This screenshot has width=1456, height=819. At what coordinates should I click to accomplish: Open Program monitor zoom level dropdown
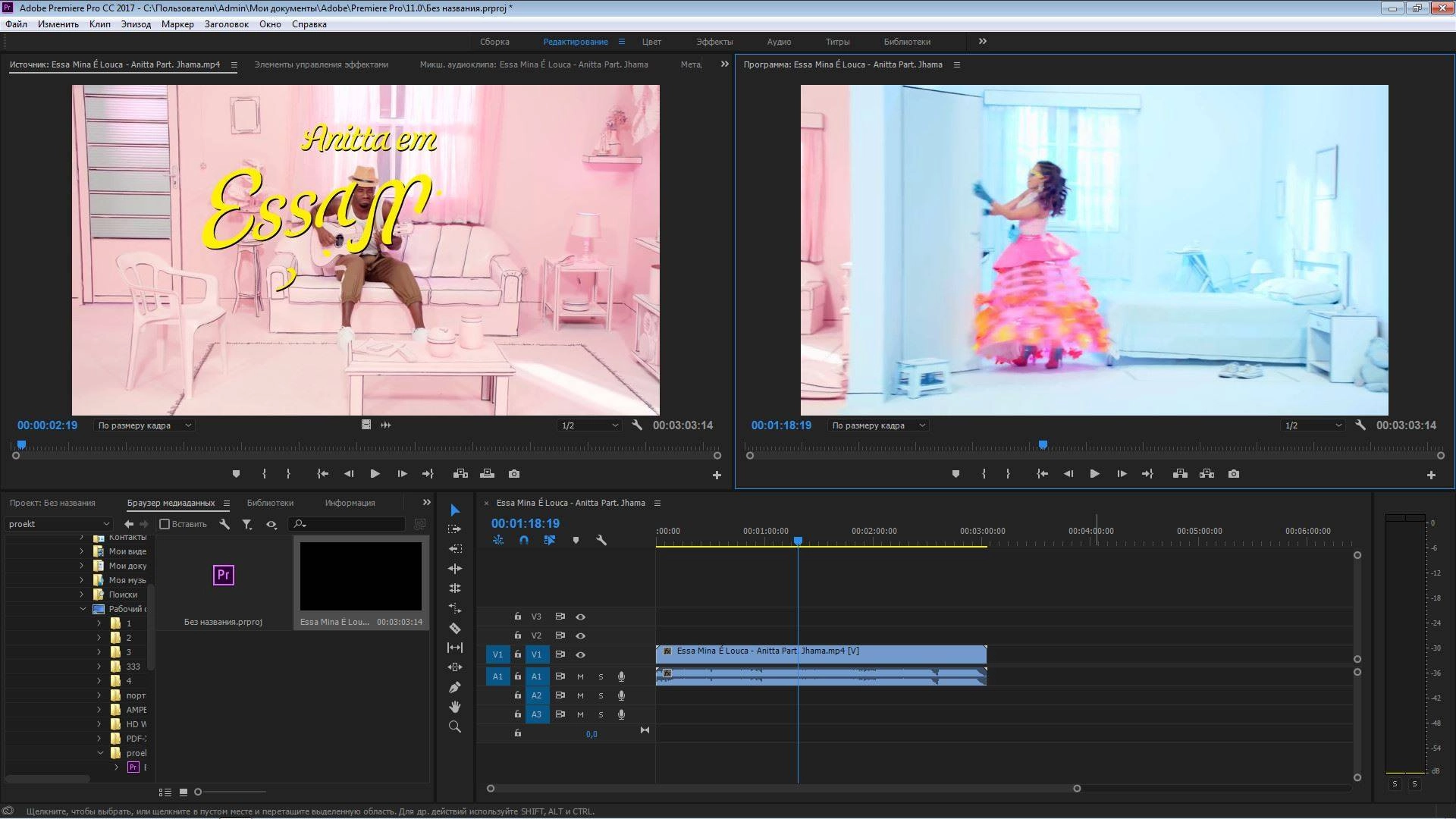click(x=878, y=425)
